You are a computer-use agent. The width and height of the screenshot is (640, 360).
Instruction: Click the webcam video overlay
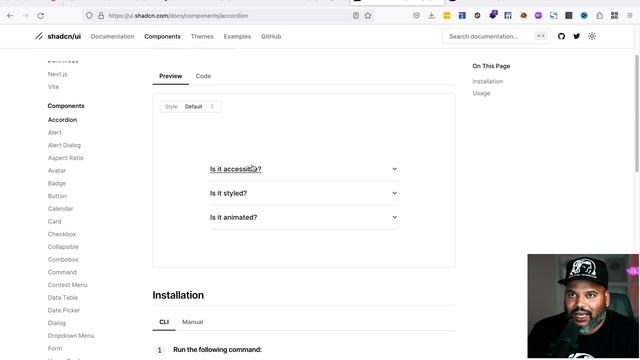coord(583,306)
